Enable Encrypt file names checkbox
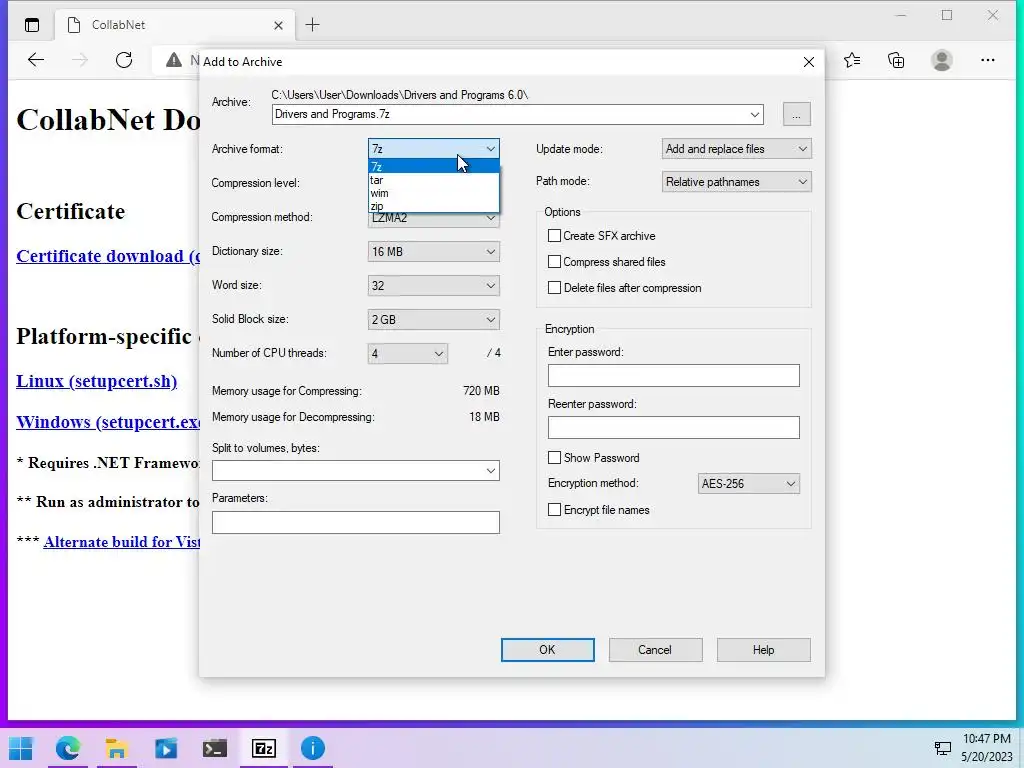Viewport: 1024px width, 768px height. (x=554, y=510)
